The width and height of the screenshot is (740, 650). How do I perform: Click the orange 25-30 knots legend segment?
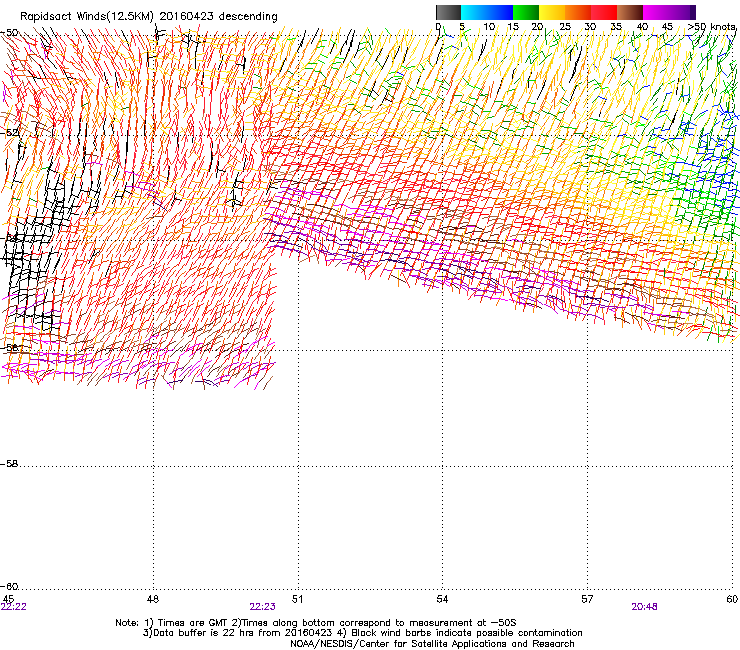578,12
